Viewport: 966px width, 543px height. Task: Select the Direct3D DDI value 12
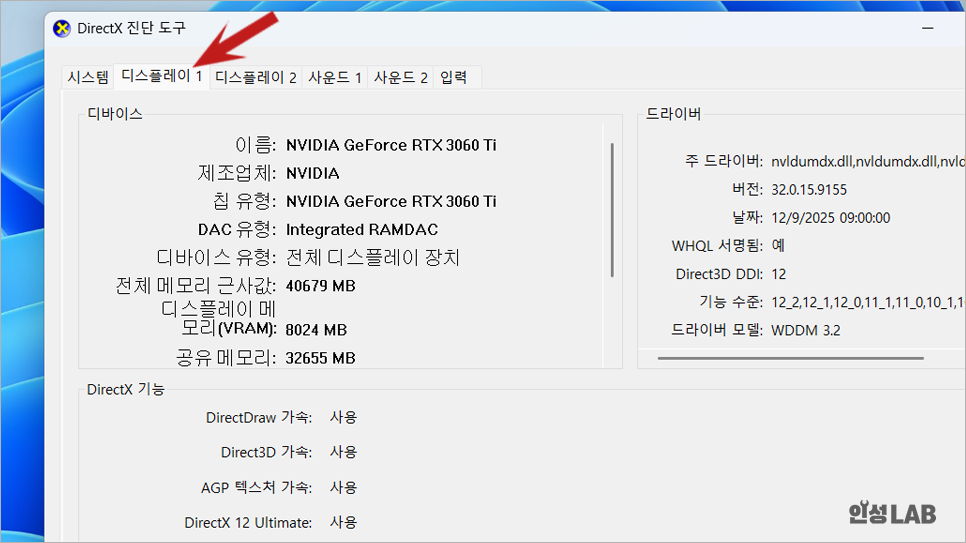pyautogui.click(x=779, y=274)
